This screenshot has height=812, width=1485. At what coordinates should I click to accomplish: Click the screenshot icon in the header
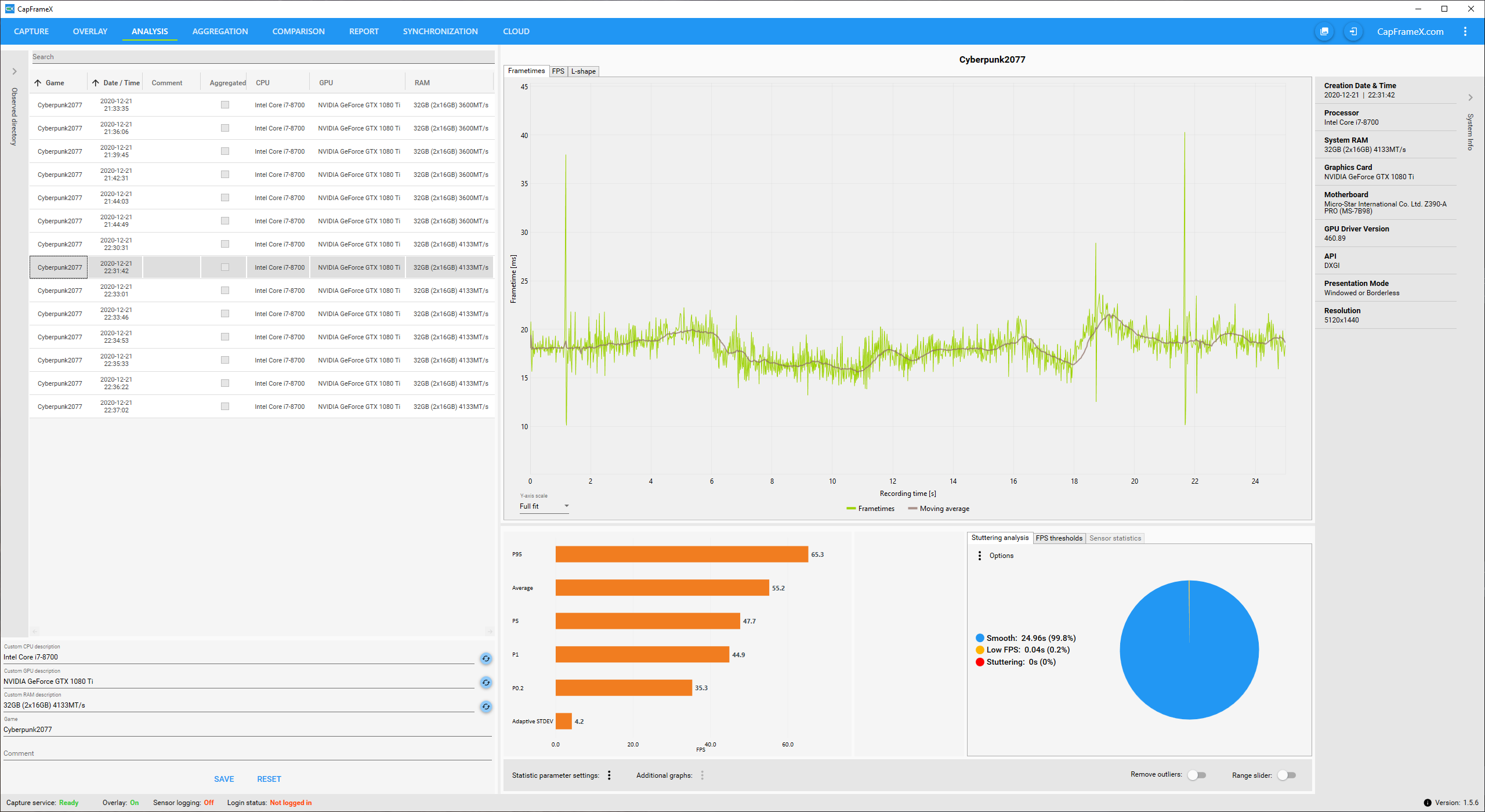point(1324,31)
